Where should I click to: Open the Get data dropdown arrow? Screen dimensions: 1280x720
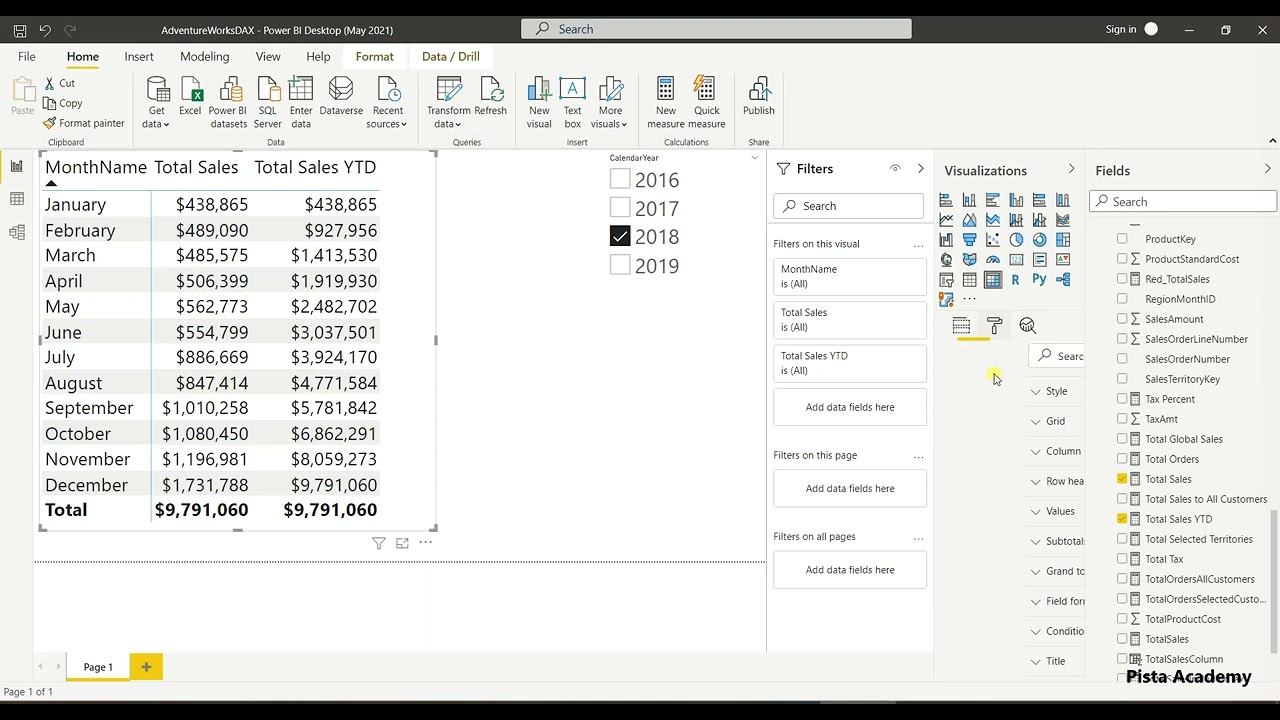click(x=166, y=125)
